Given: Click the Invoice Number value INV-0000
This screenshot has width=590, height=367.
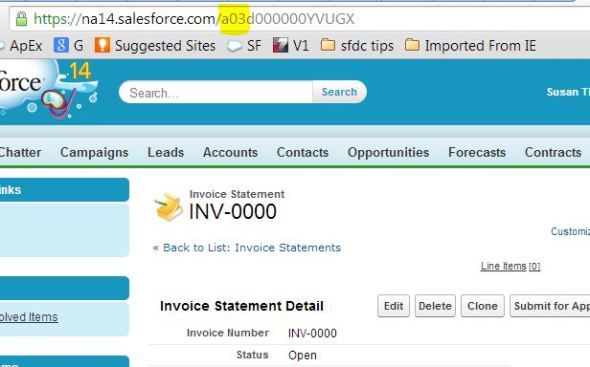Looking at the screenshot, I should [312, 333].
